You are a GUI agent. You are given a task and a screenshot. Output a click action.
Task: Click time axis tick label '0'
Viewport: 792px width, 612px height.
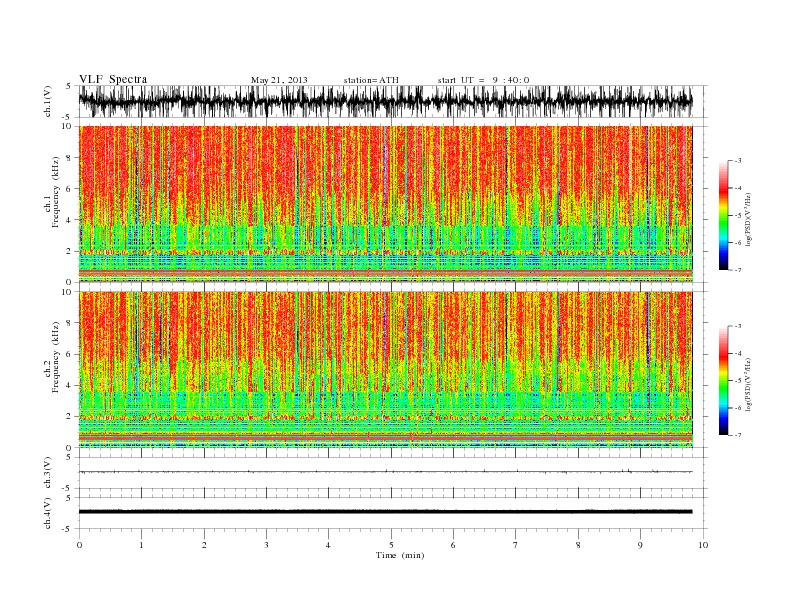click(79, 545)
